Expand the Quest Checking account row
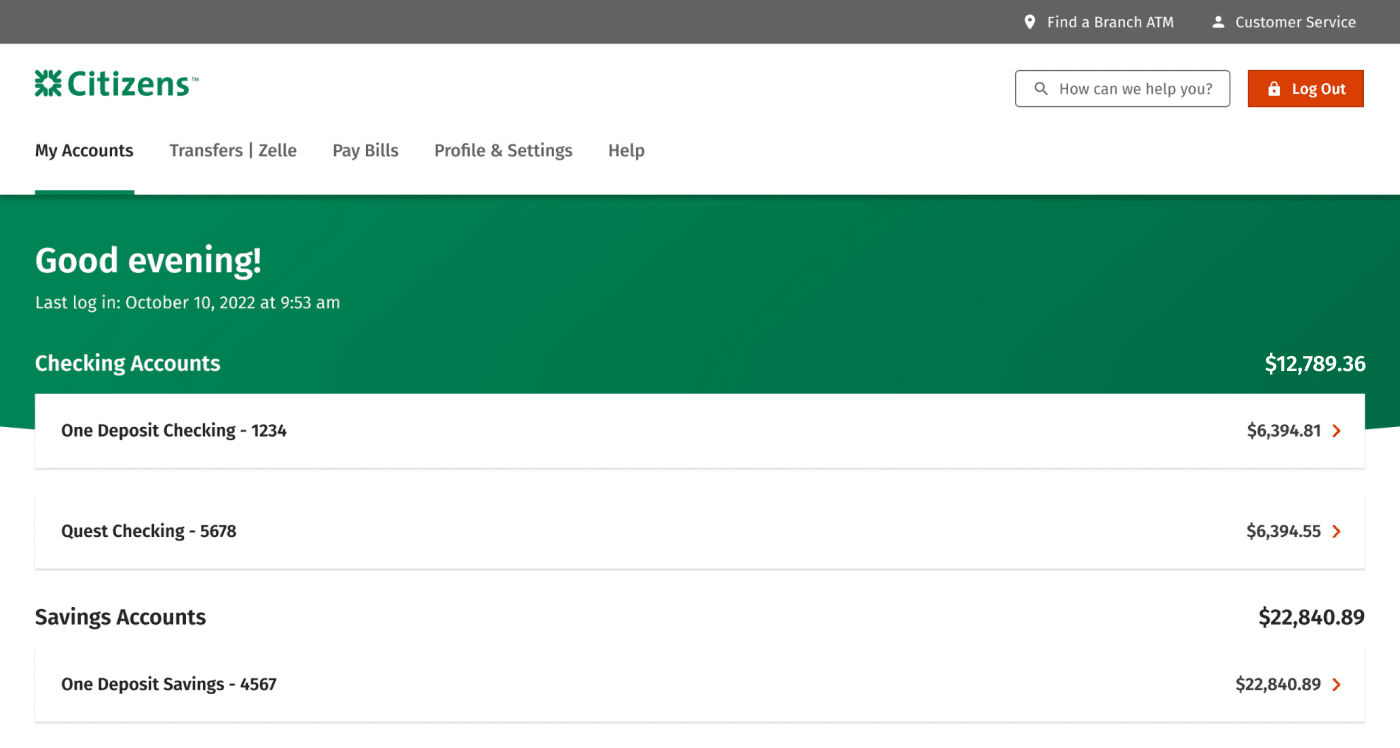1400x748 pixels. (x=148, y=531)
